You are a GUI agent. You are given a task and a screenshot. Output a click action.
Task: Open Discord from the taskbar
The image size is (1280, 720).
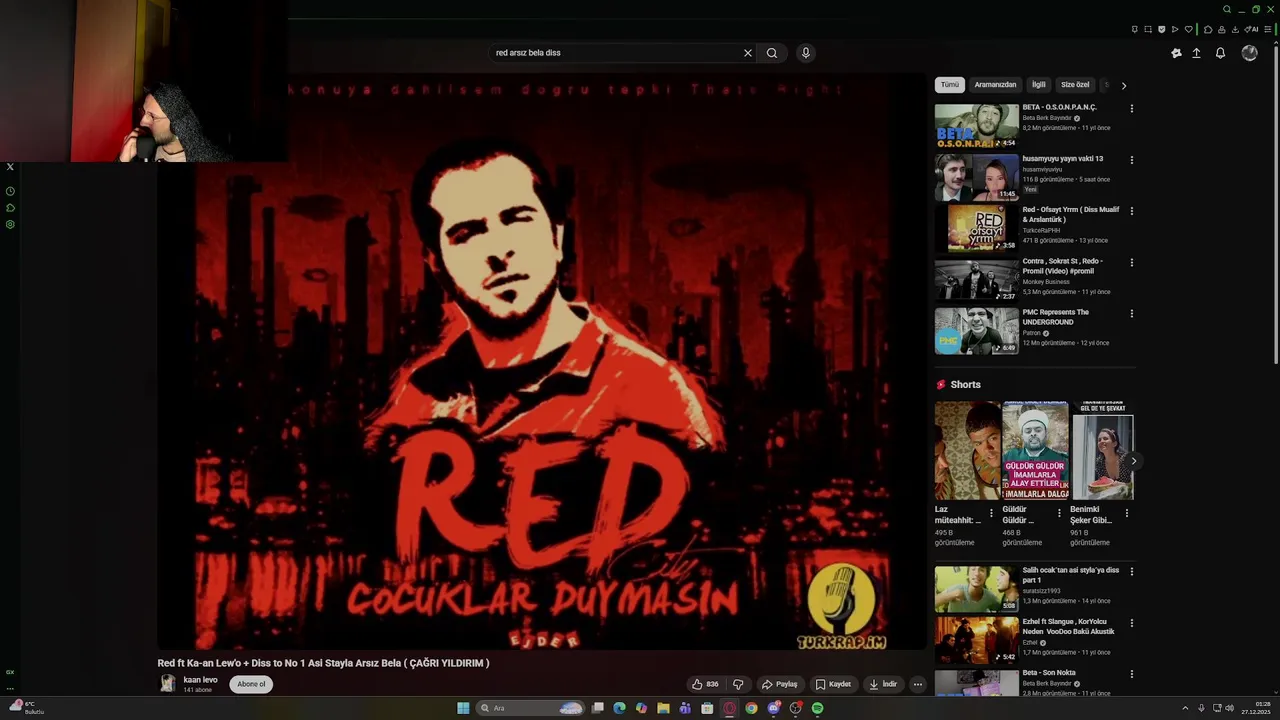click(x=773, y=708)
